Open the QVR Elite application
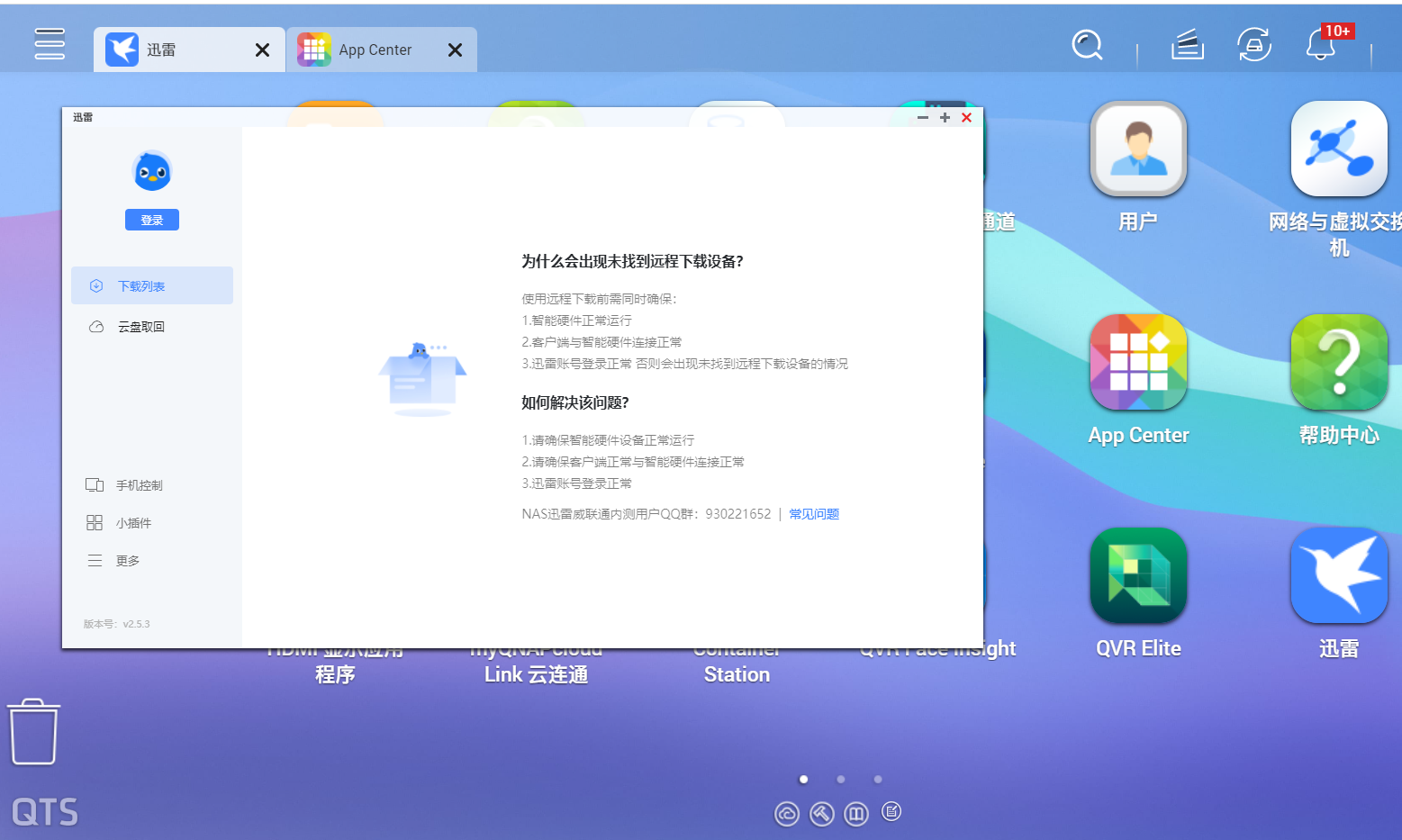Screen dimensions: 1402x840 (1138, 575)
